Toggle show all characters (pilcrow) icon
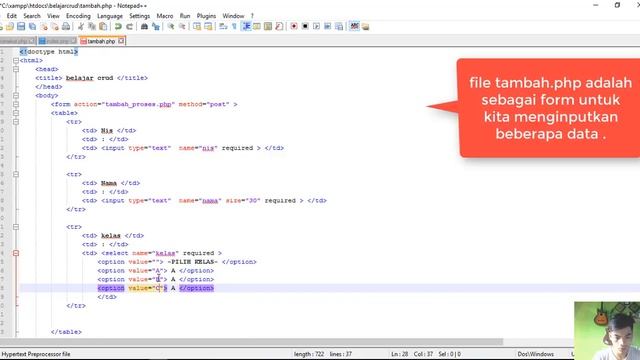 pyautogui.click(x=234, y=27)
